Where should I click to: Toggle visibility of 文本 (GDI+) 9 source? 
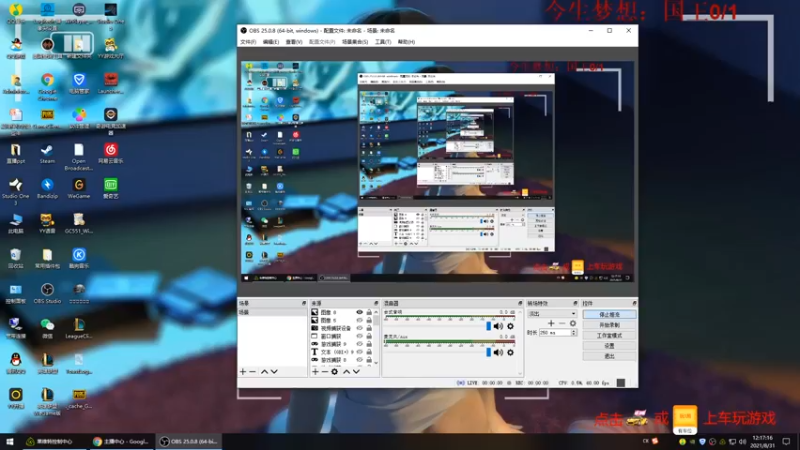[359, 352]
